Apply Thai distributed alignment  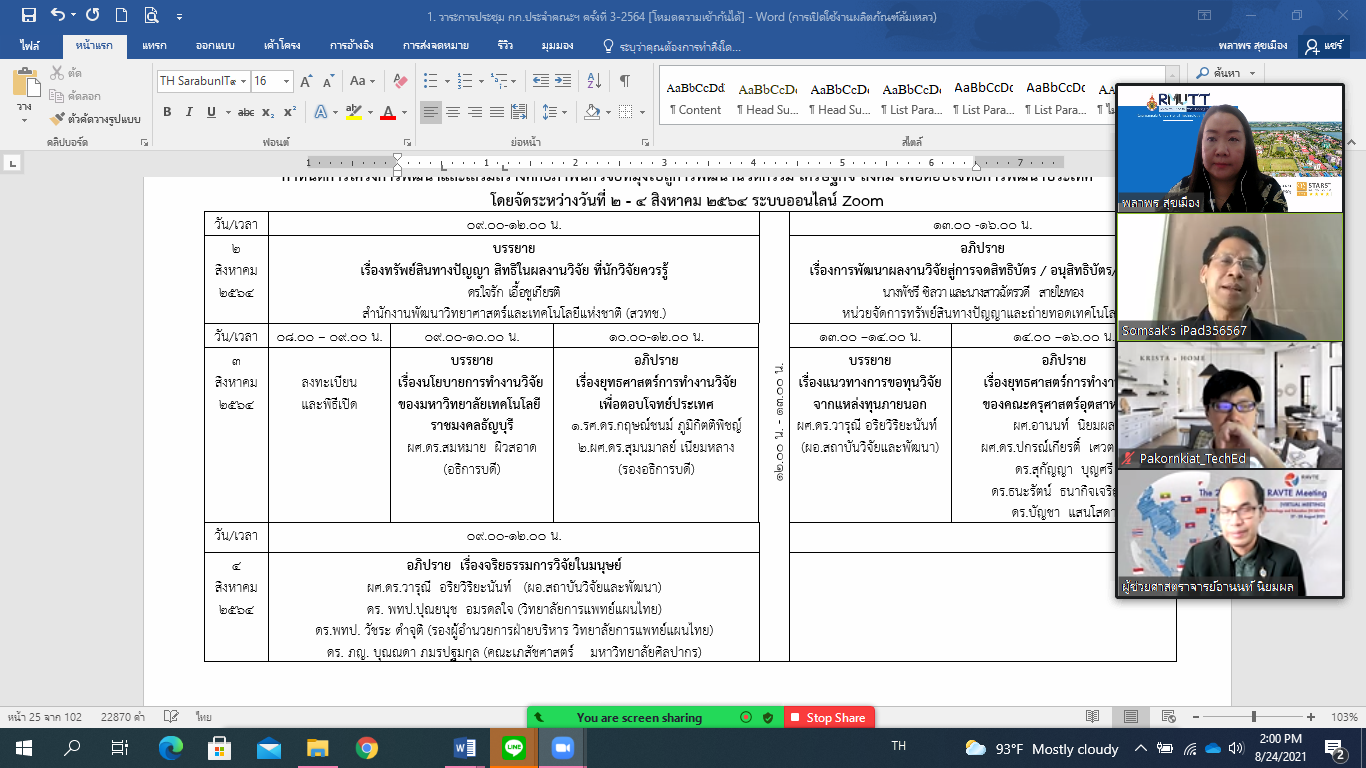point(519,112)
